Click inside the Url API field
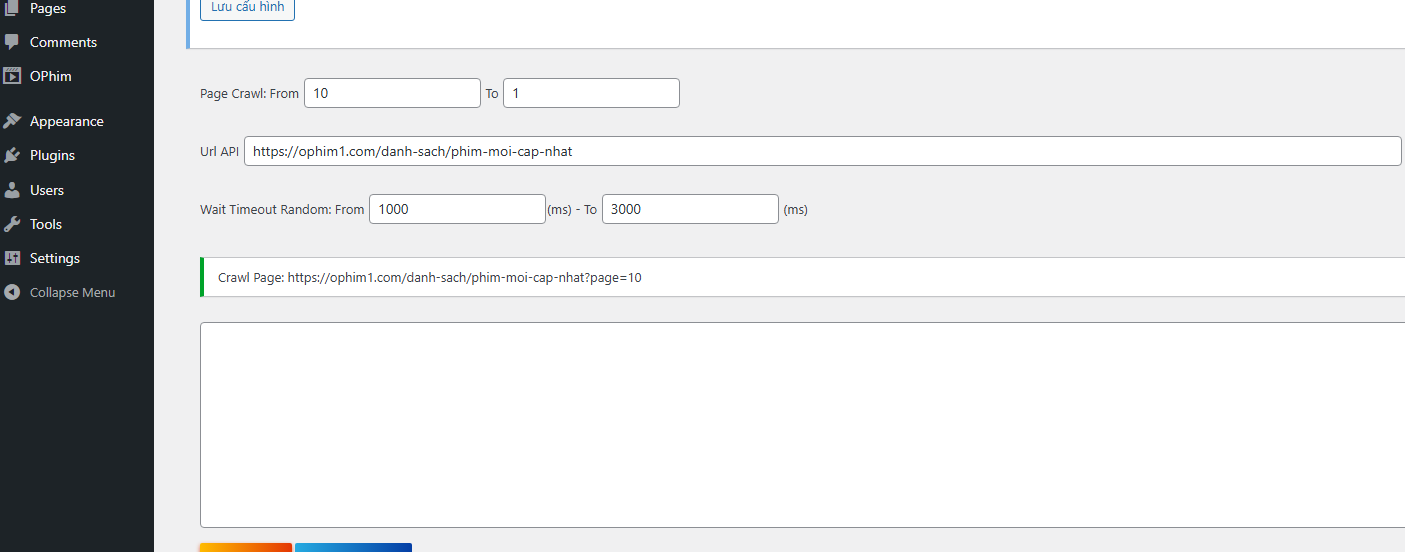1405x552 pixels. point(822,151)
